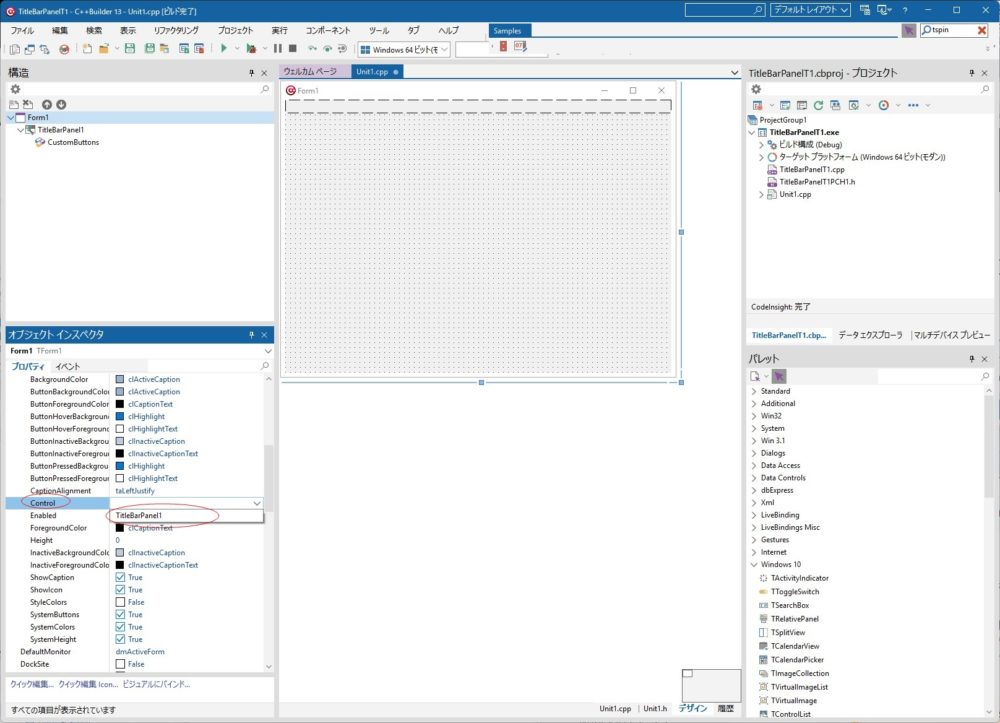1000x723 pixels.
Task: Click the ビジュアルにバインド link
Action: pyautogui.click(x=156, y=685)
